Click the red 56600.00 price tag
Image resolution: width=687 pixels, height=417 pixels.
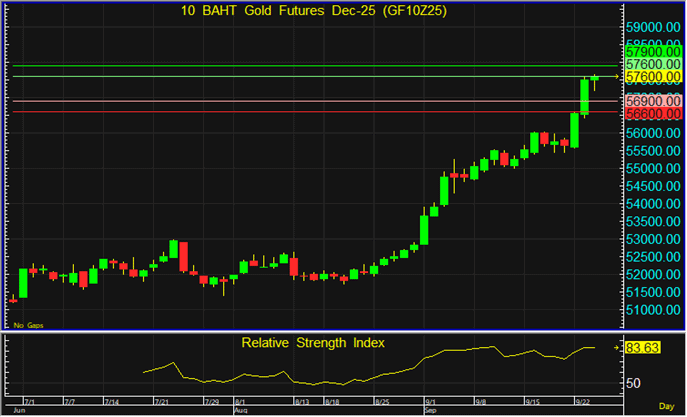pyautogui.click(x=653, y=114)
